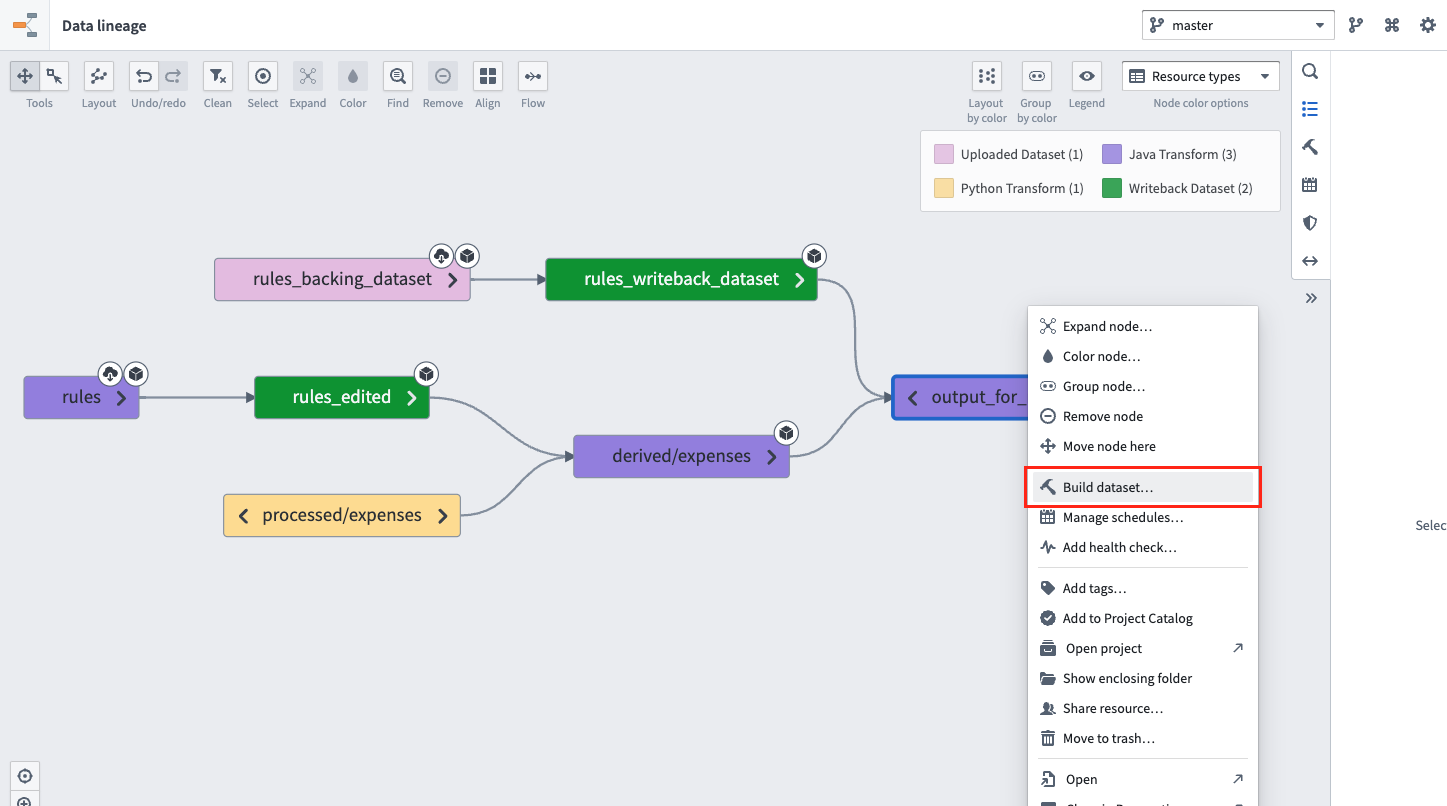The image size is (1447, 806).
Task: Click the Uploaded Dataset legend color swatch
Action: click(x=943, y=154)
